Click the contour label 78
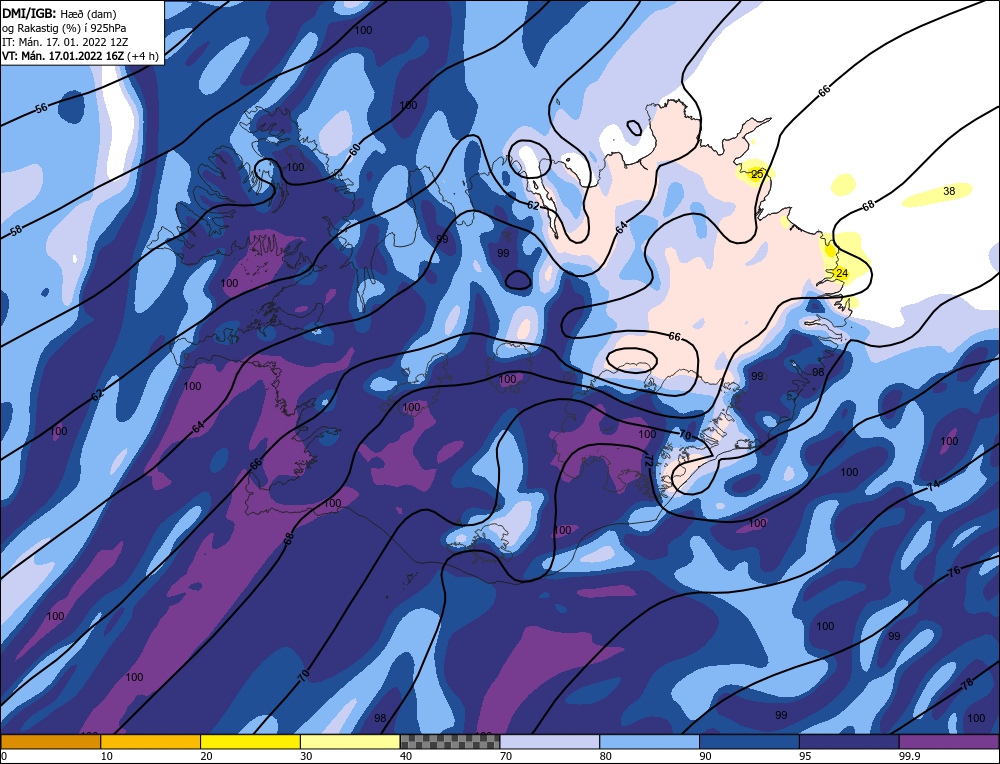The width and height of the screenshot is (1000, 764). [x=967, y=684]
